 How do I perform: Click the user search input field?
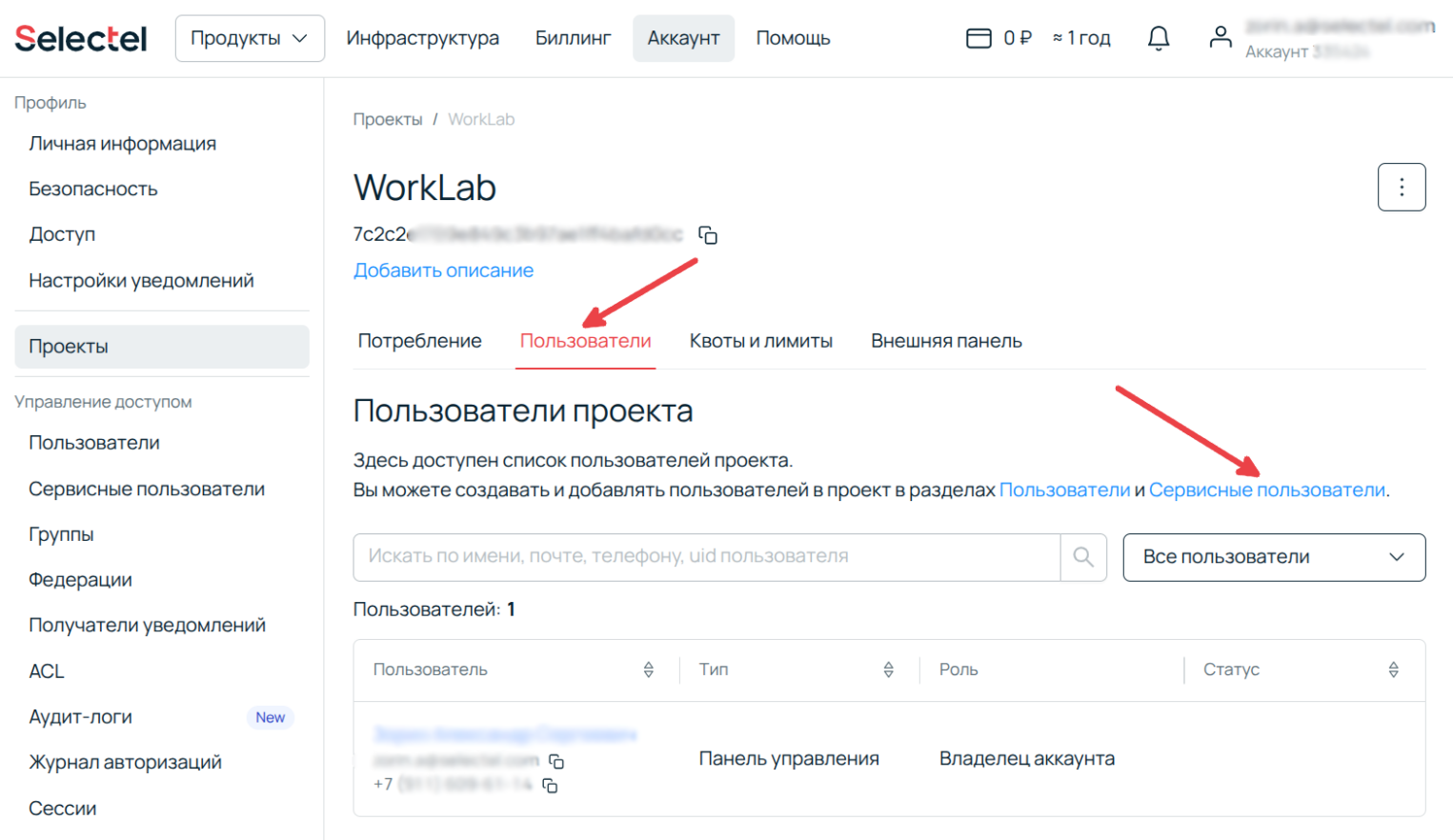coord(705,557)
